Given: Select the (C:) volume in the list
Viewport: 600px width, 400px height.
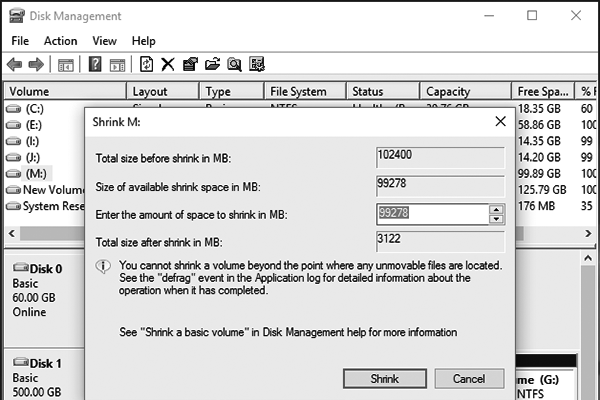Looking at the screenshot, I should point(37,108).
